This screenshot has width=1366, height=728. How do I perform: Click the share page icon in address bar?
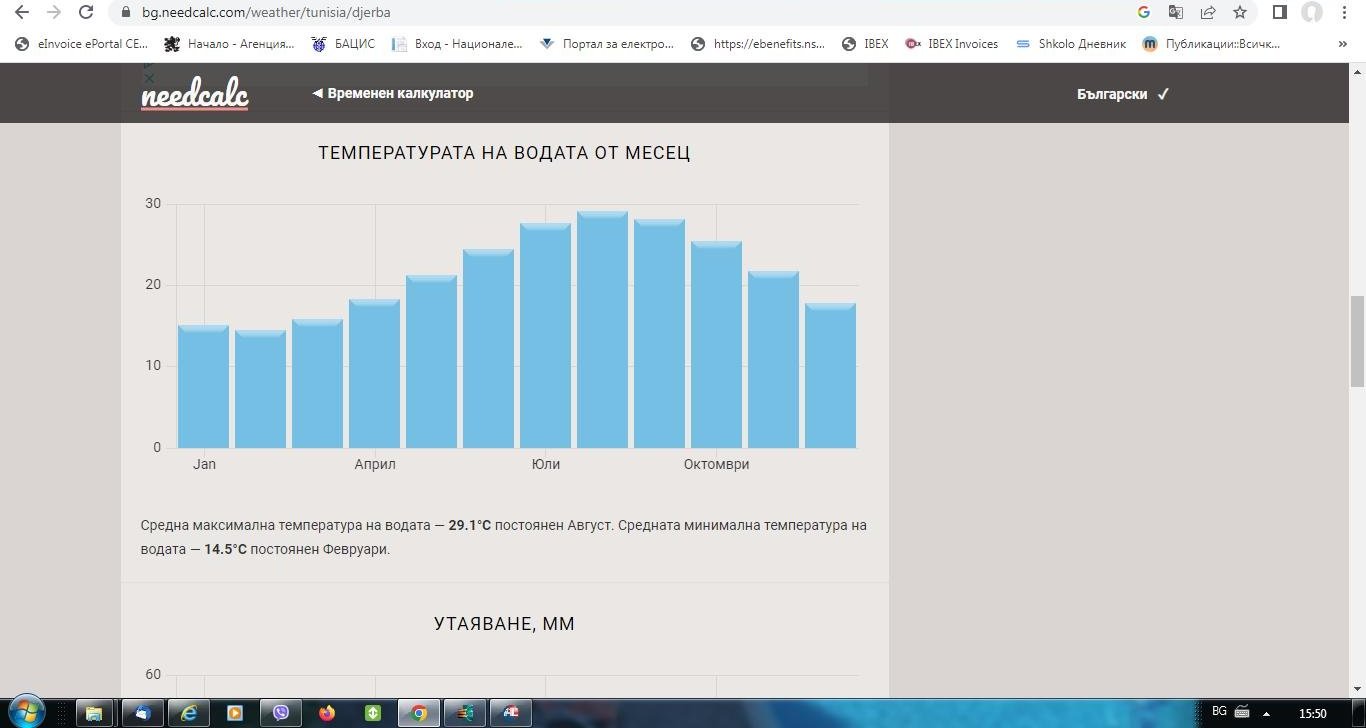point(1208,13)
